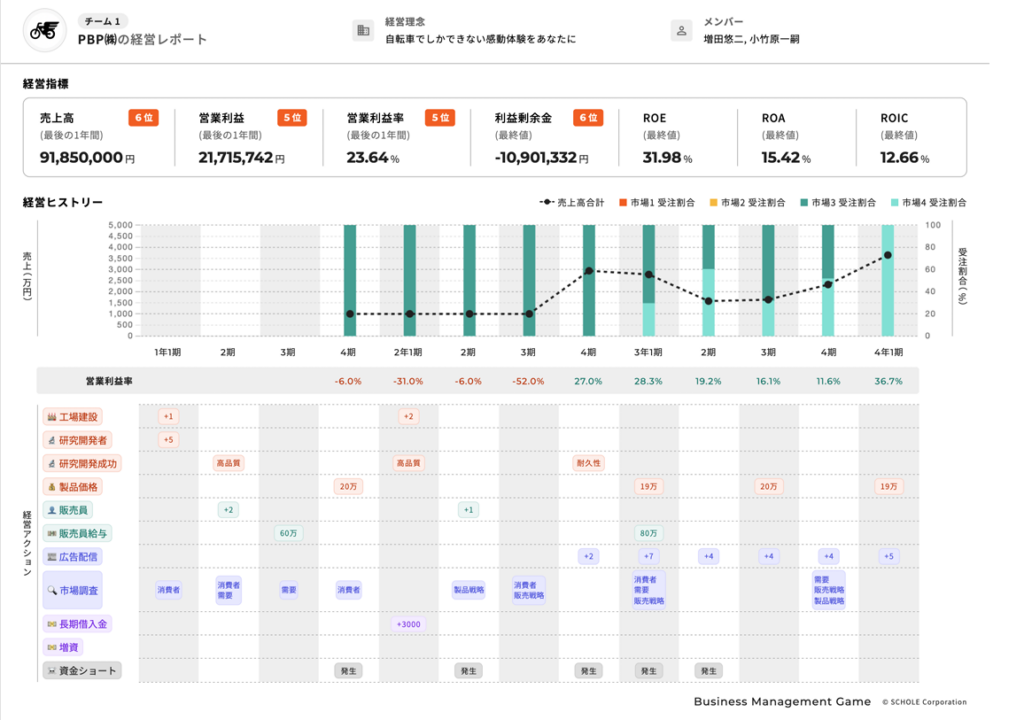Image resolution: width=1024 pixels, height=720 pixels.
Task: Click the person icon beside メンバー
Action: [681, 31]
